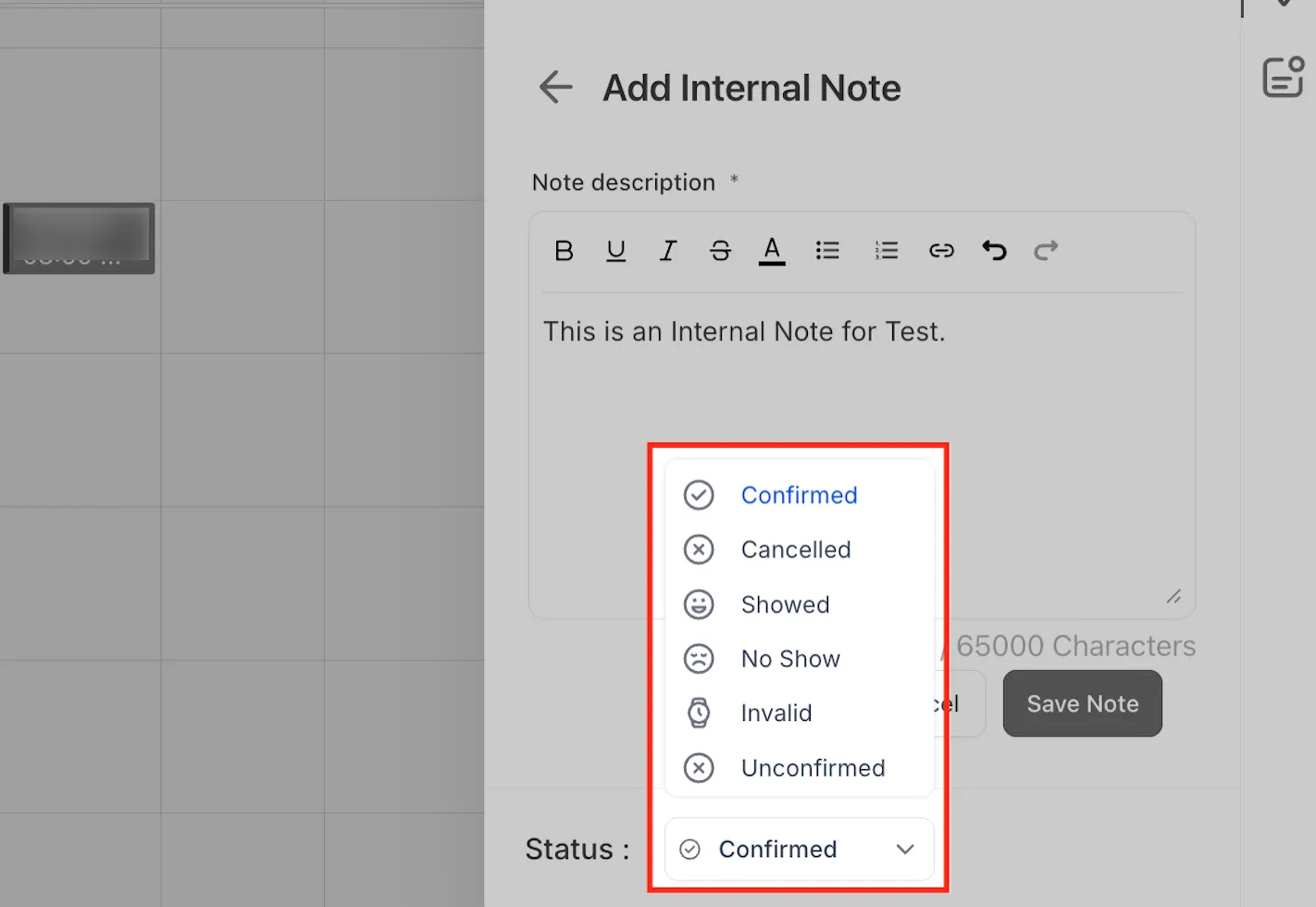
Task: Insert a bulleted list in note
Action: point(827,251)
